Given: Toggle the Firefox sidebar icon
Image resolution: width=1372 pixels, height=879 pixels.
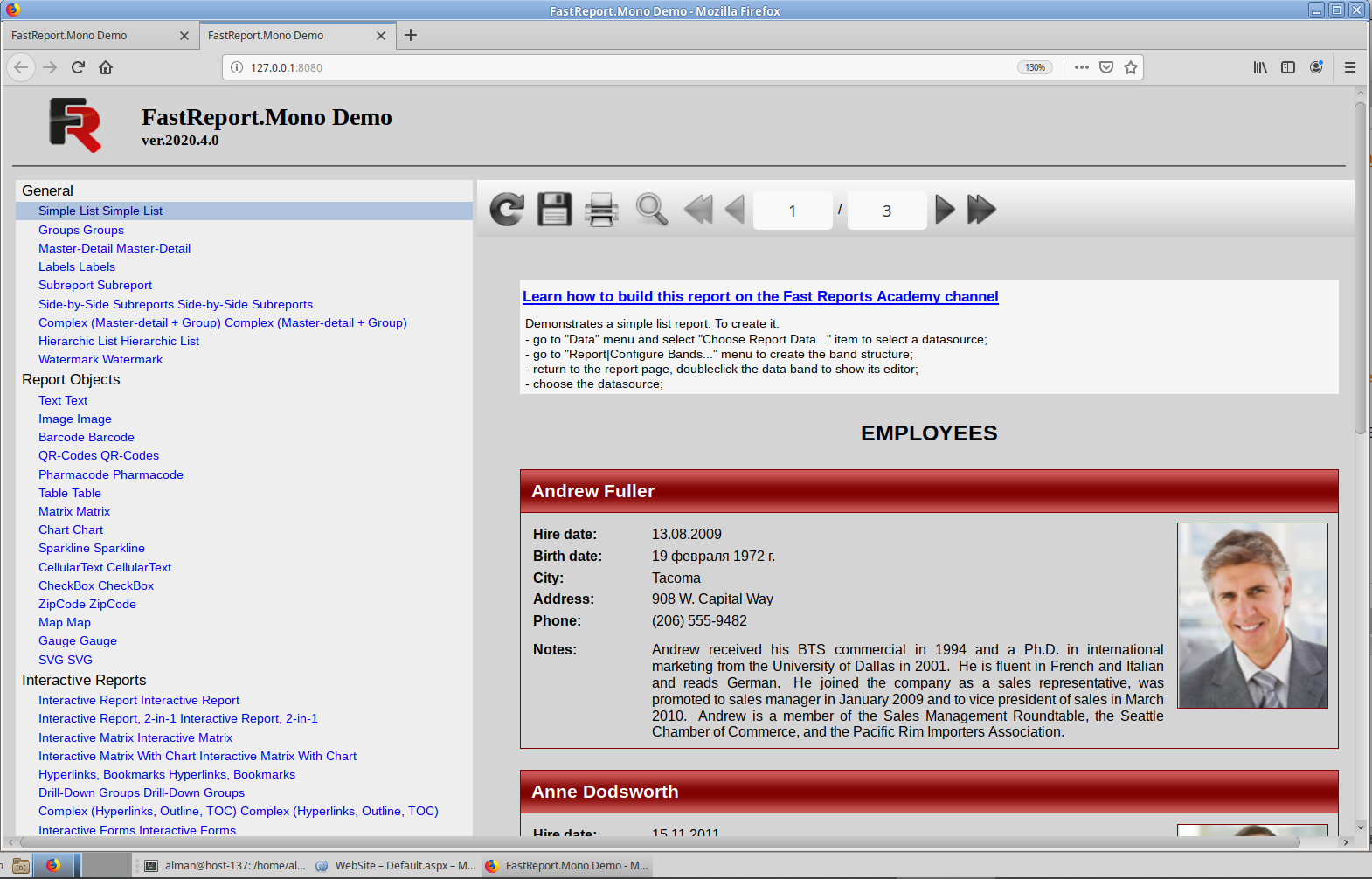Looking at the screenshot, I should [1288, 67].
